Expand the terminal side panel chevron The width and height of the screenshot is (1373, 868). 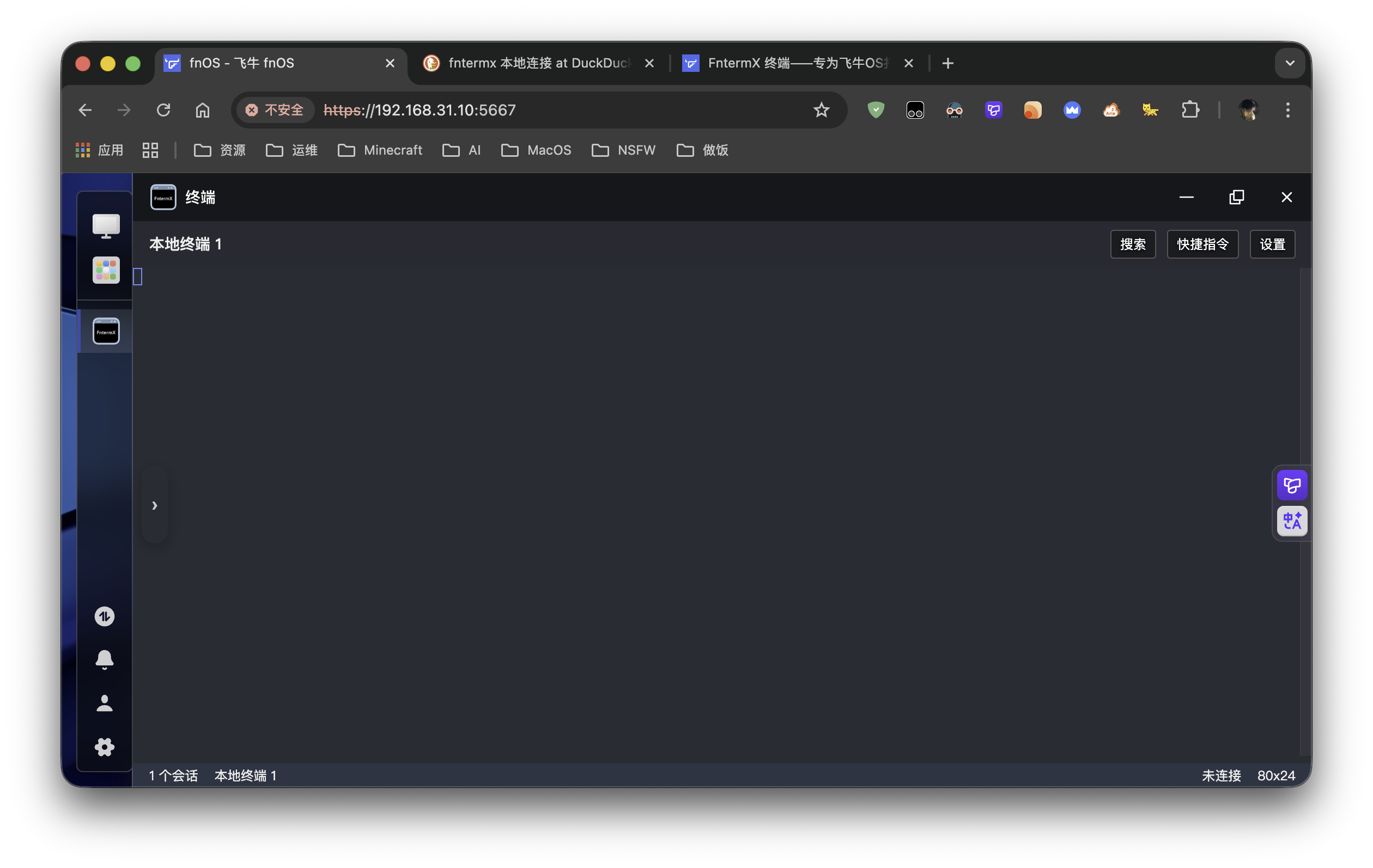155,505
